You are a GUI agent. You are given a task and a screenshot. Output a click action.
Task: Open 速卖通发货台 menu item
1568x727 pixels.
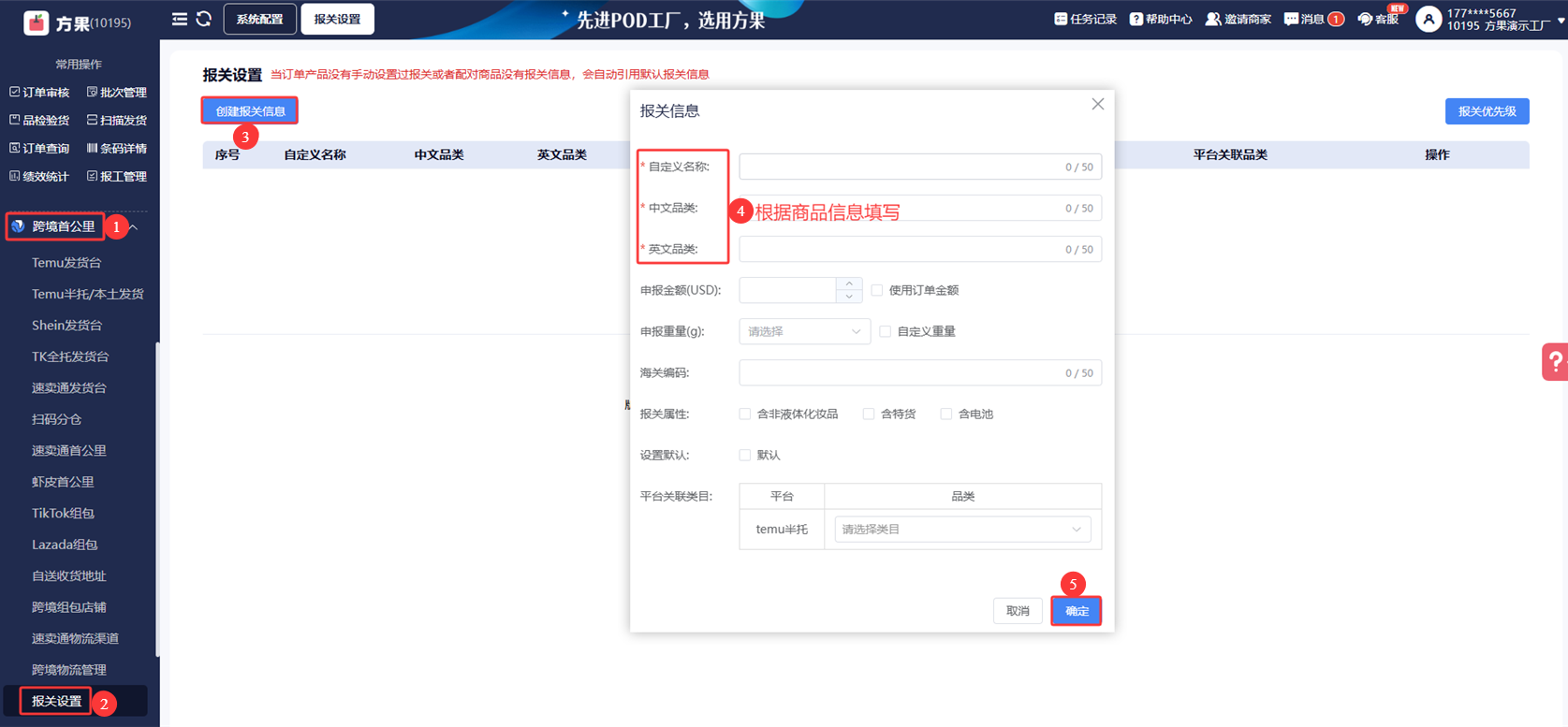coord(69,388)
